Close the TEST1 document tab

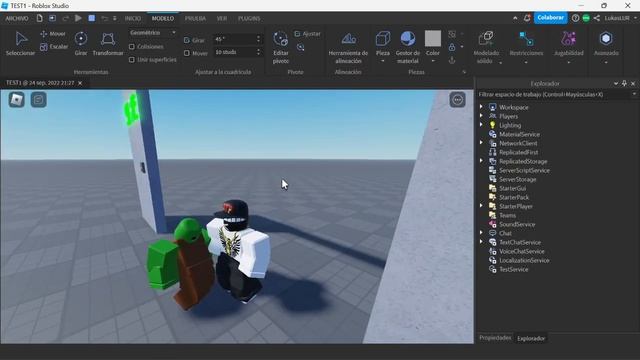click(x=80, y=83)
